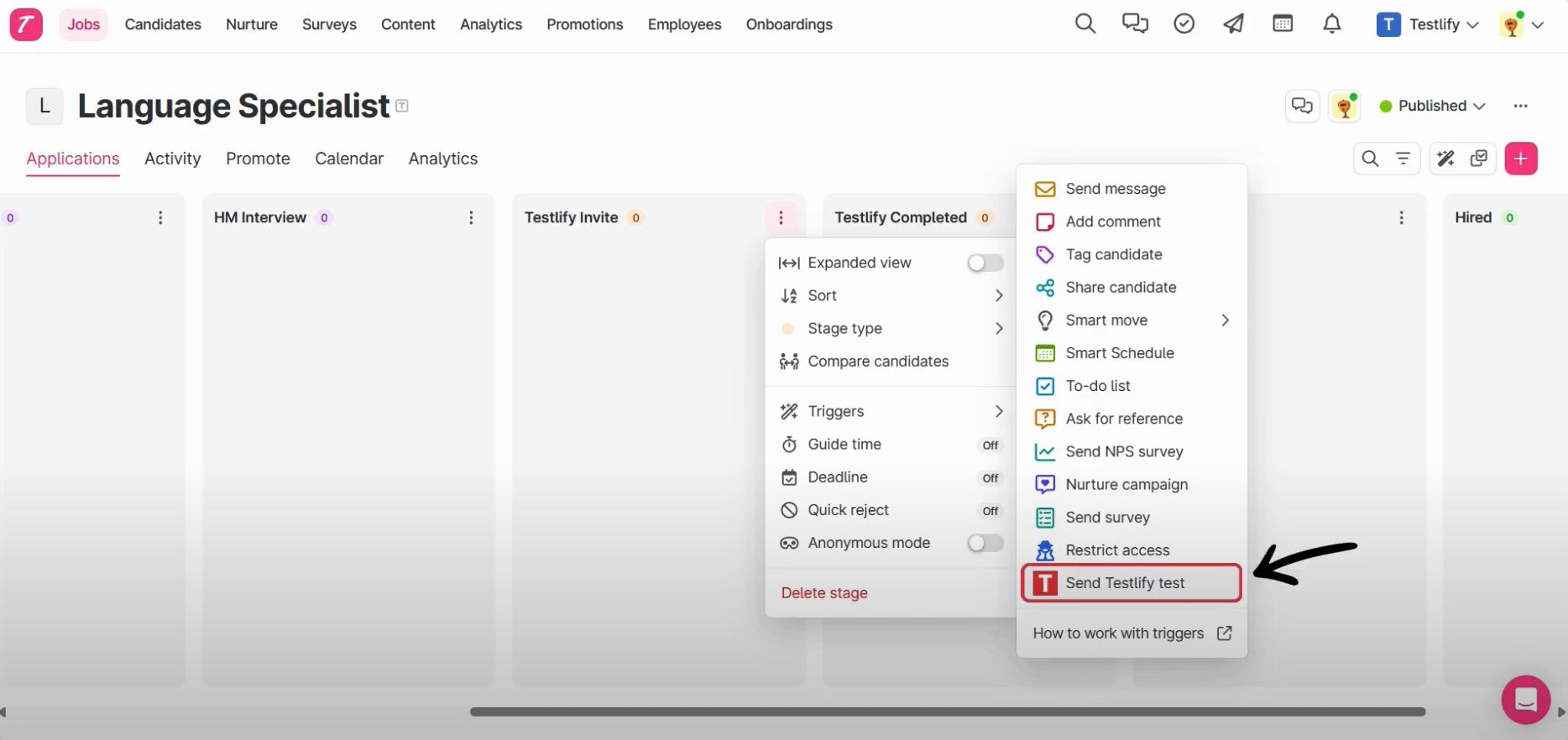Open conversations chat icon in top bar
1568x740 pixels.
pyautogui.click(x=1135, y=23)
